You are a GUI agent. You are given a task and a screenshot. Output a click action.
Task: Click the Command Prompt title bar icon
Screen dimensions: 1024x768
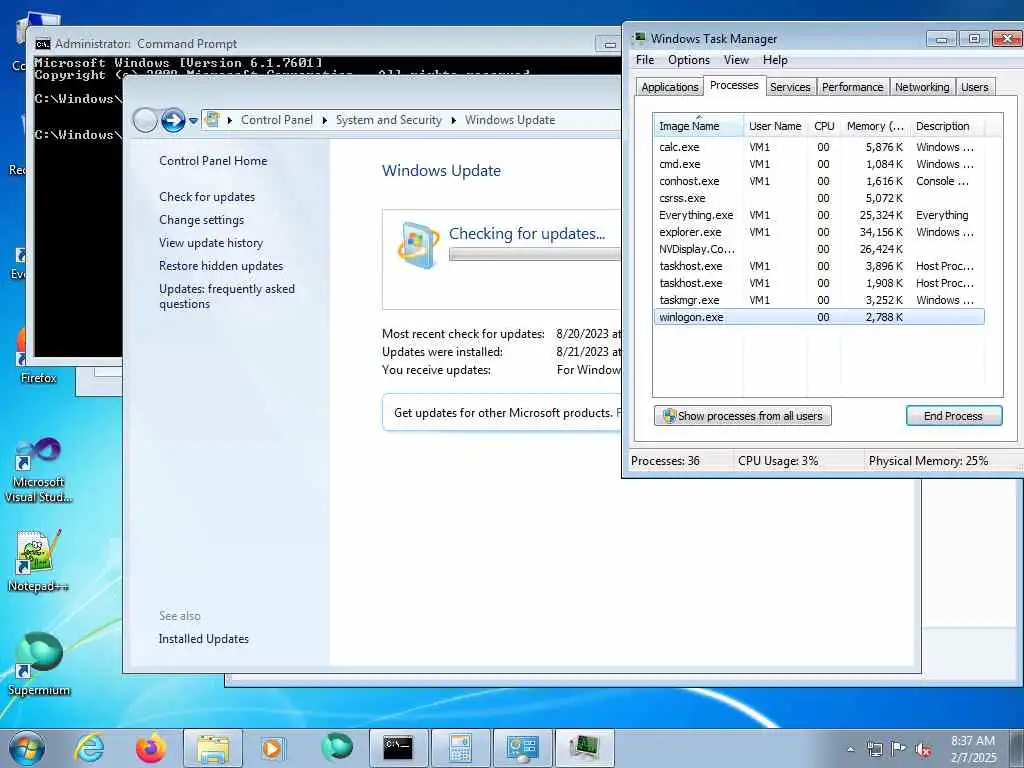point(42,44)
